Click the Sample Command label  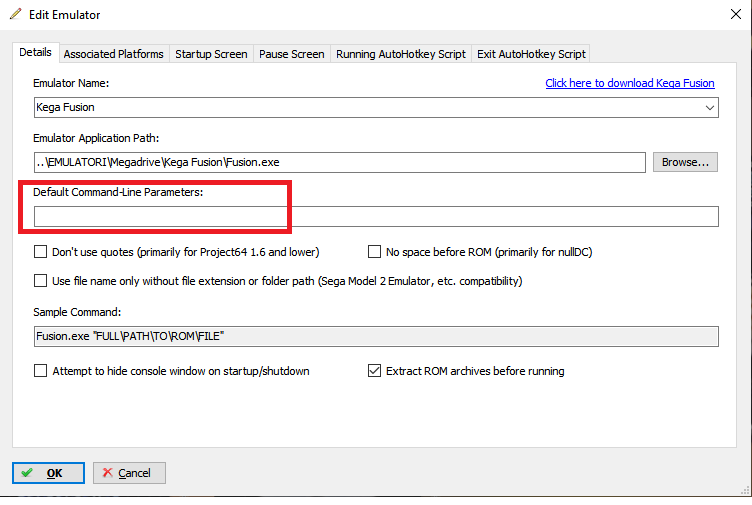(77, 312)
